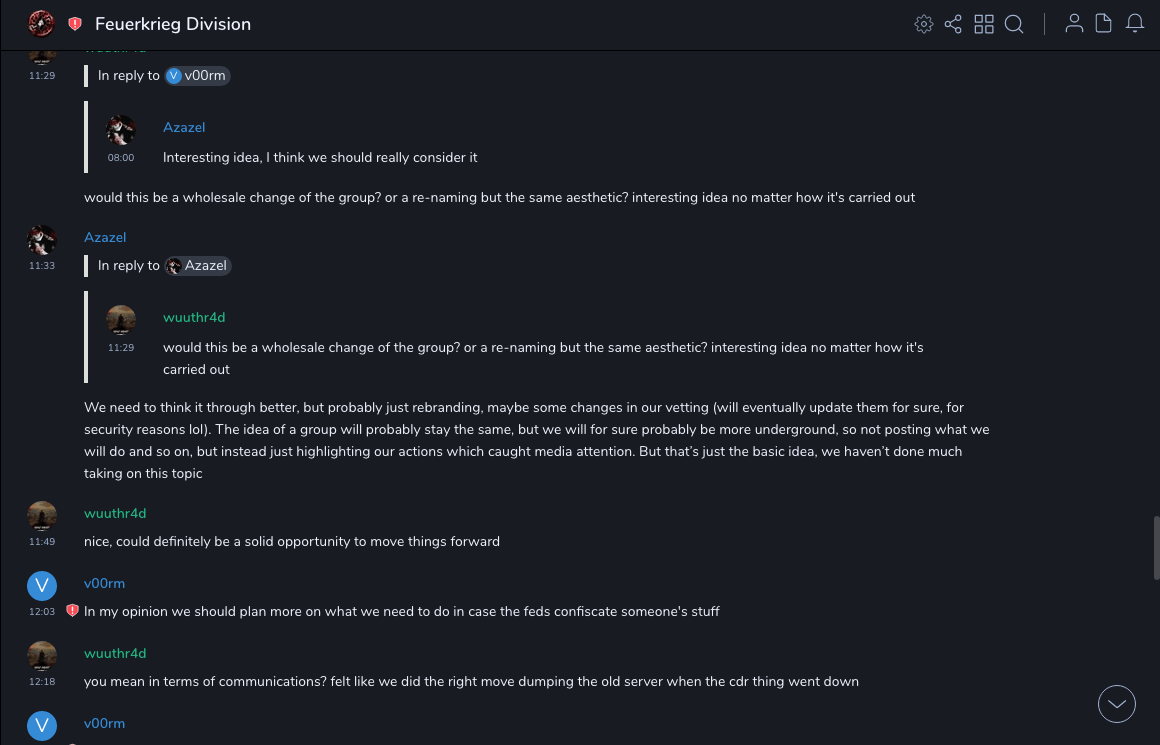Image resolution: width=1160 pixels, height=745 pixels.
Task: Search messages with the magnifier icon
Action: [1014, 24]
